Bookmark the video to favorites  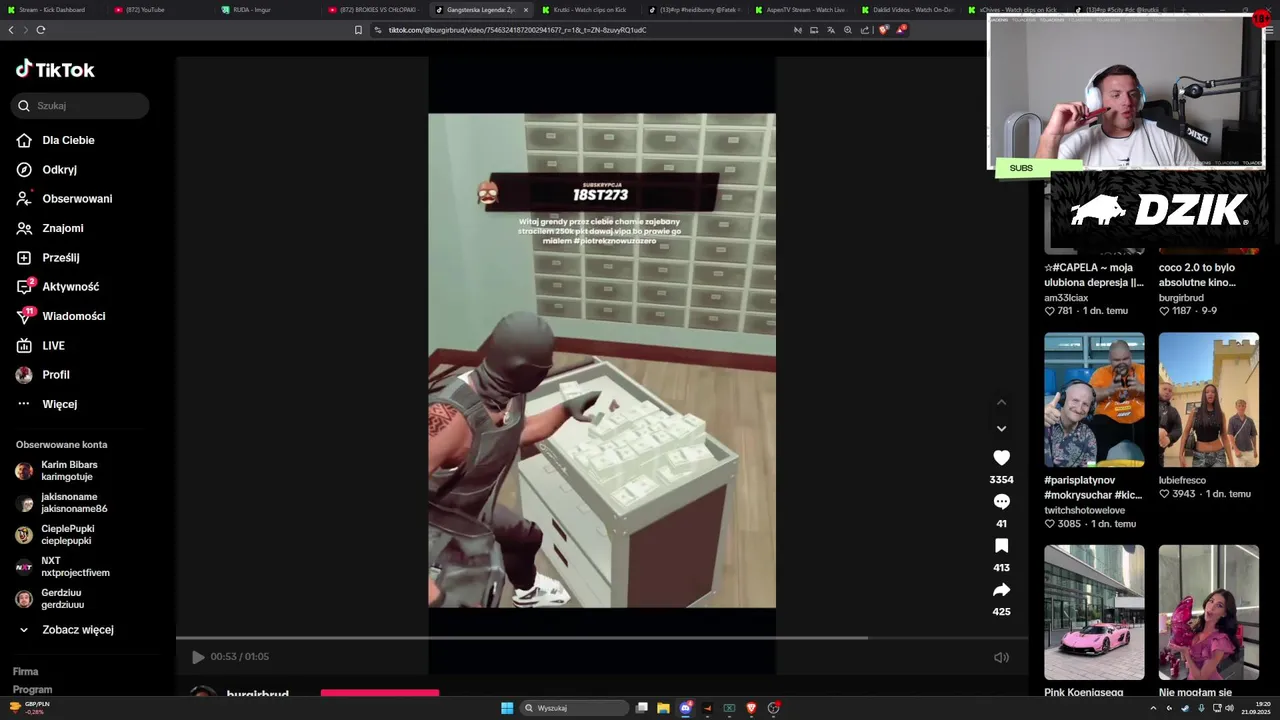click(x=1001, y=545)
